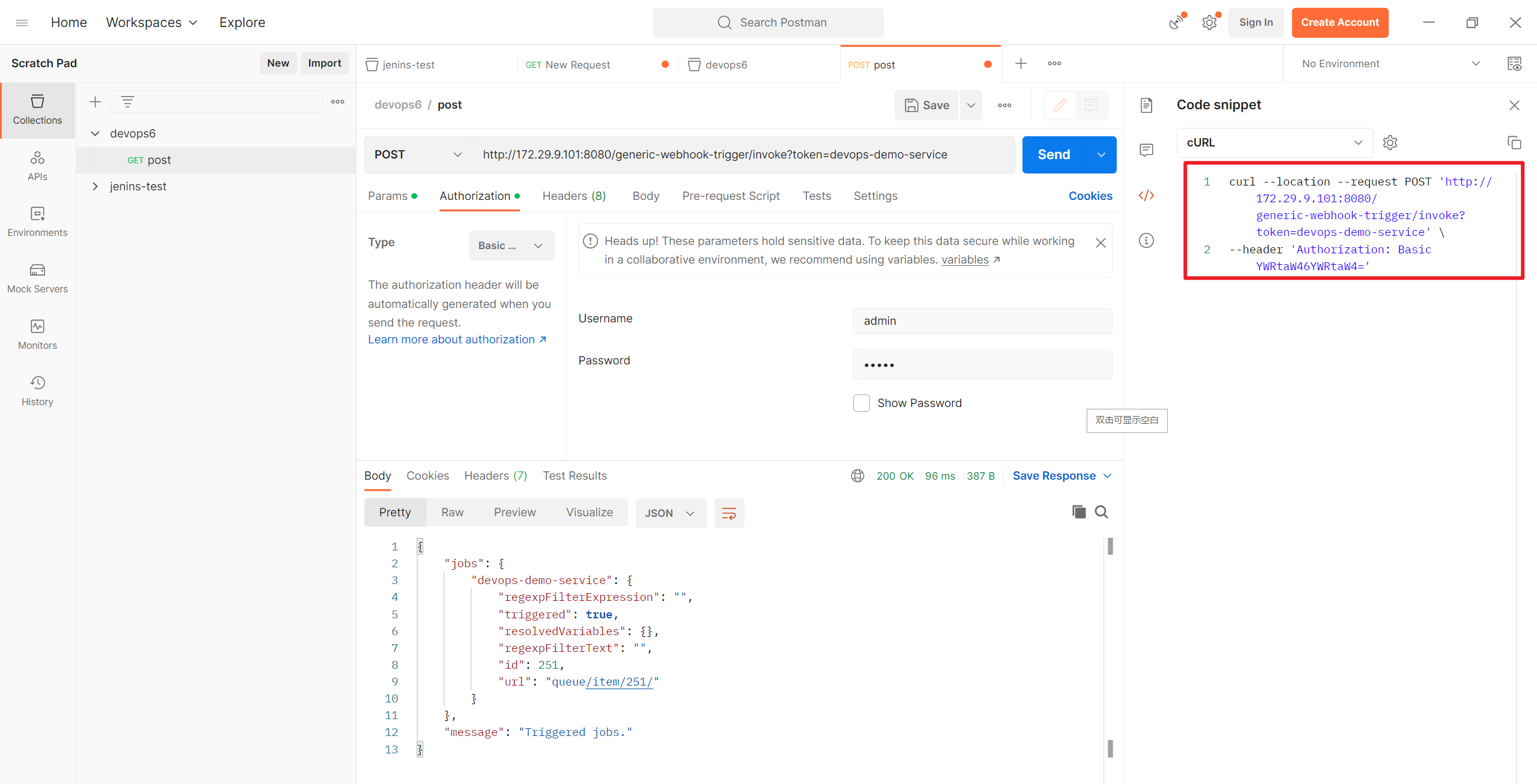The height and width of the screenshot is (784, 1537).
Task: Switch to the GET New Request tab
Action: [597, 64]
